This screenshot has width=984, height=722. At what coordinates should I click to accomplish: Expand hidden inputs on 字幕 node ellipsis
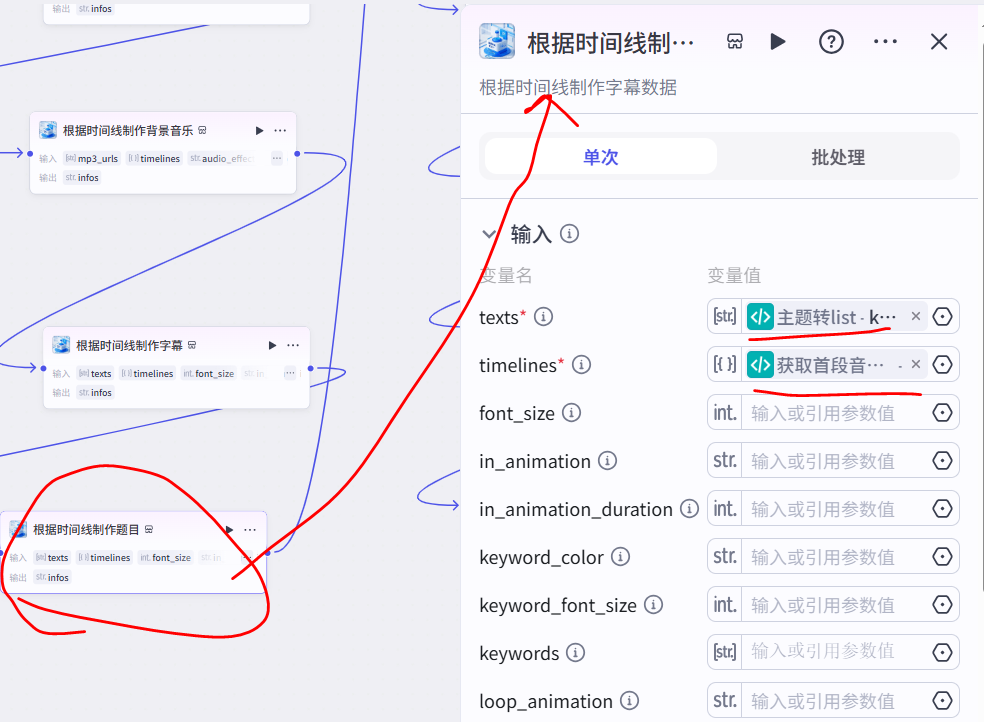coord(289,373)
